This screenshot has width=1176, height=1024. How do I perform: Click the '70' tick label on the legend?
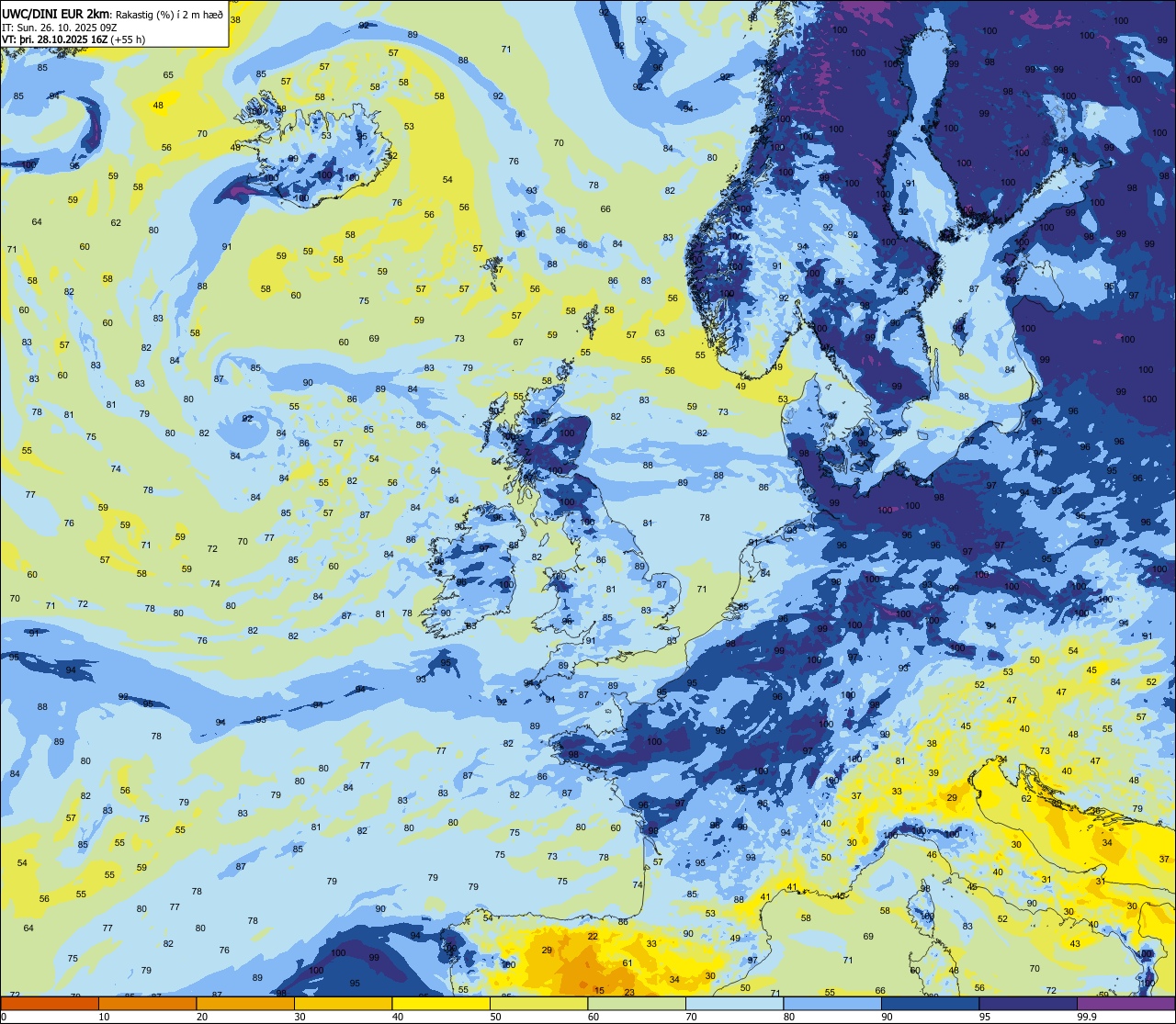[x=691, y=1017]
